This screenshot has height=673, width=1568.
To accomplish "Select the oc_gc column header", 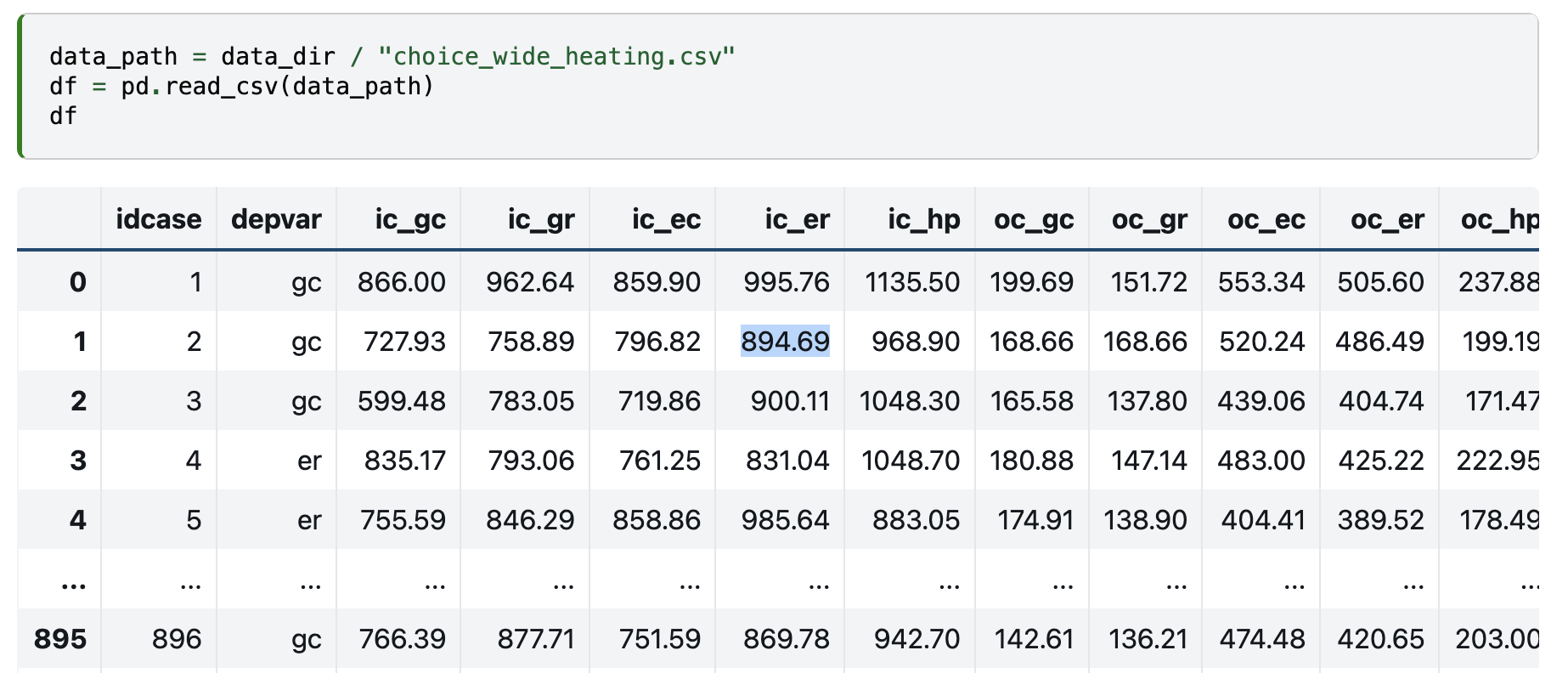I will 1034,219.
